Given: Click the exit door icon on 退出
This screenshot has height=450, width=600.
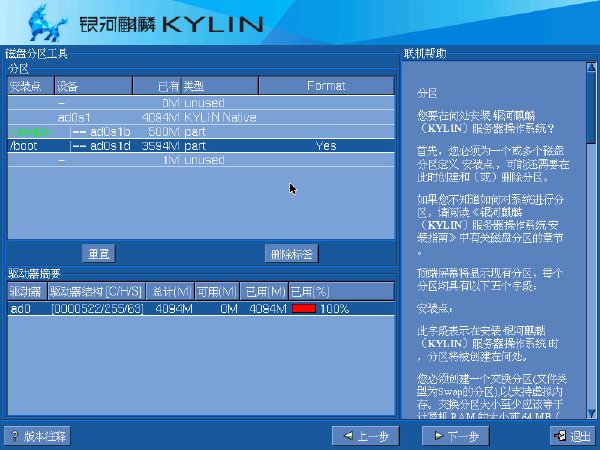Looking at the screenshot, I should point(560,436).
